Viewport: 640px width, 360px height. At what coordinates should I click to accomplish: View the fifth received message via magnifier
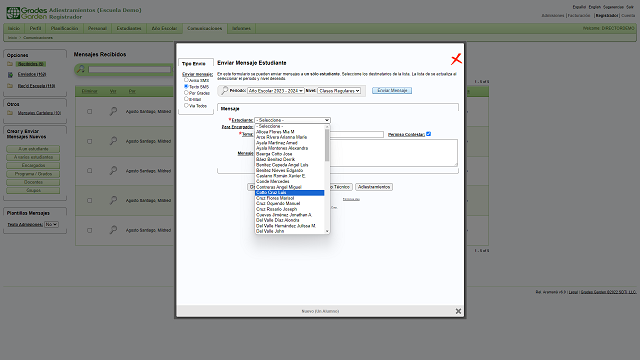click(x=113, y=230)
